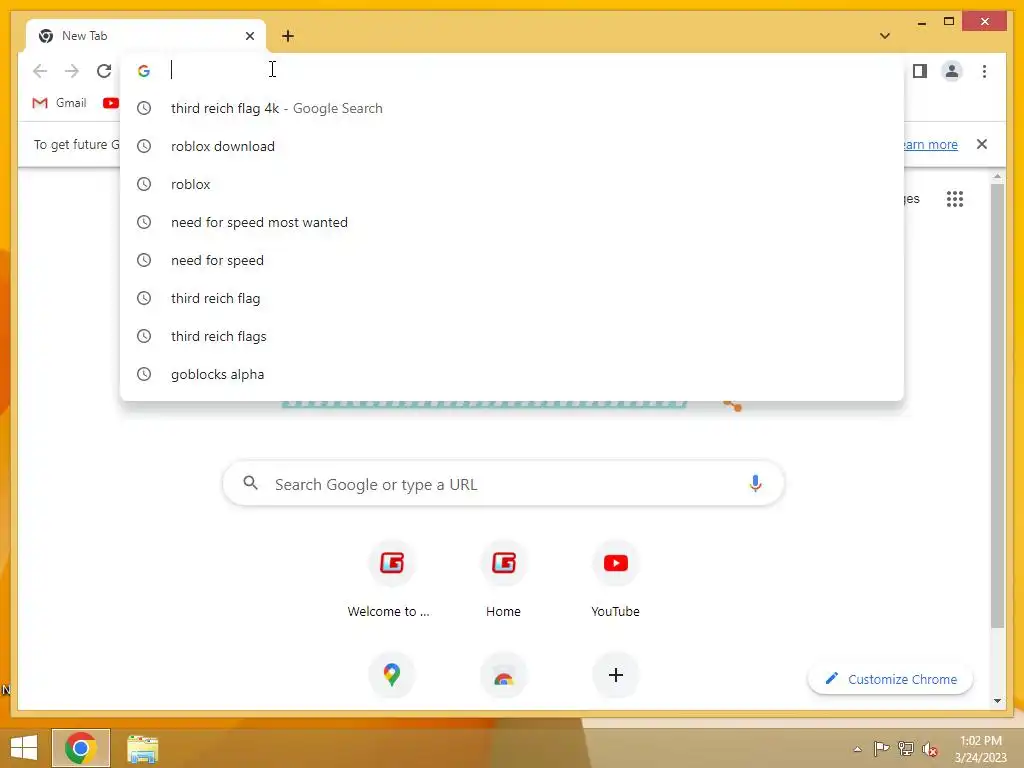The height and width of the screenshot is (768, 1024).
Task: Dismiss the infobar with its X
Action: 982,144
